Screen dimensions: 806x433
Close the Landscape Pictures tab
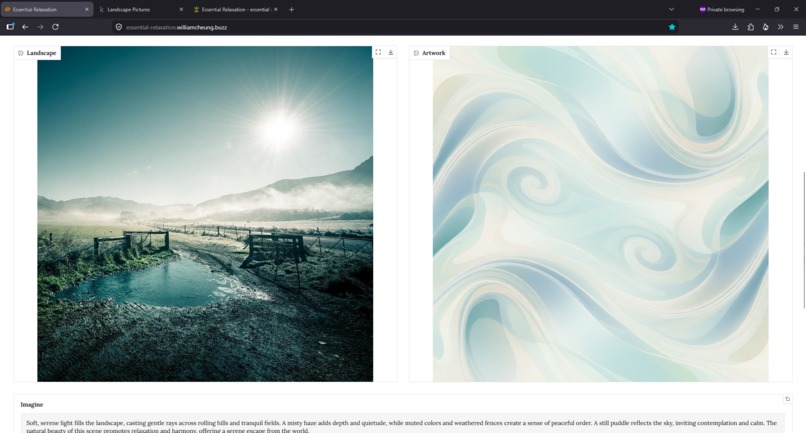point(181,9)
